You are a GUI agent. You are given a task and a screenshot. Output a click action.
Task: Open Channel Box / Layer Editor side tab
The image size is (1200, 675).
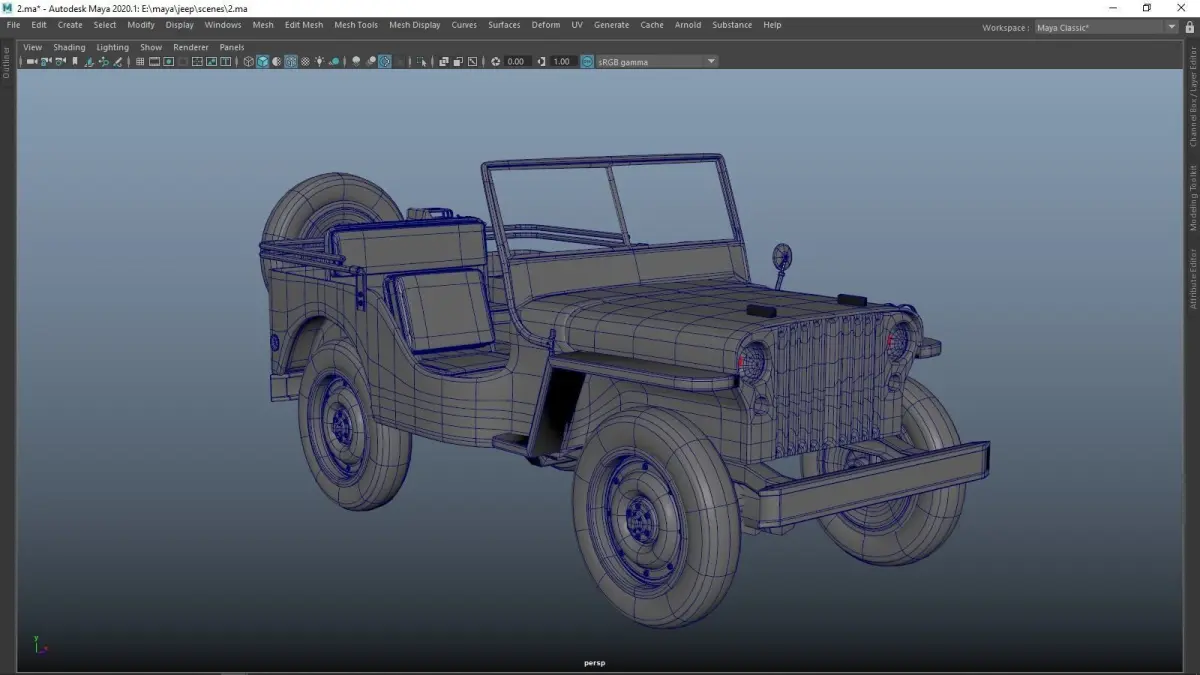click(x=1192, y=96)
